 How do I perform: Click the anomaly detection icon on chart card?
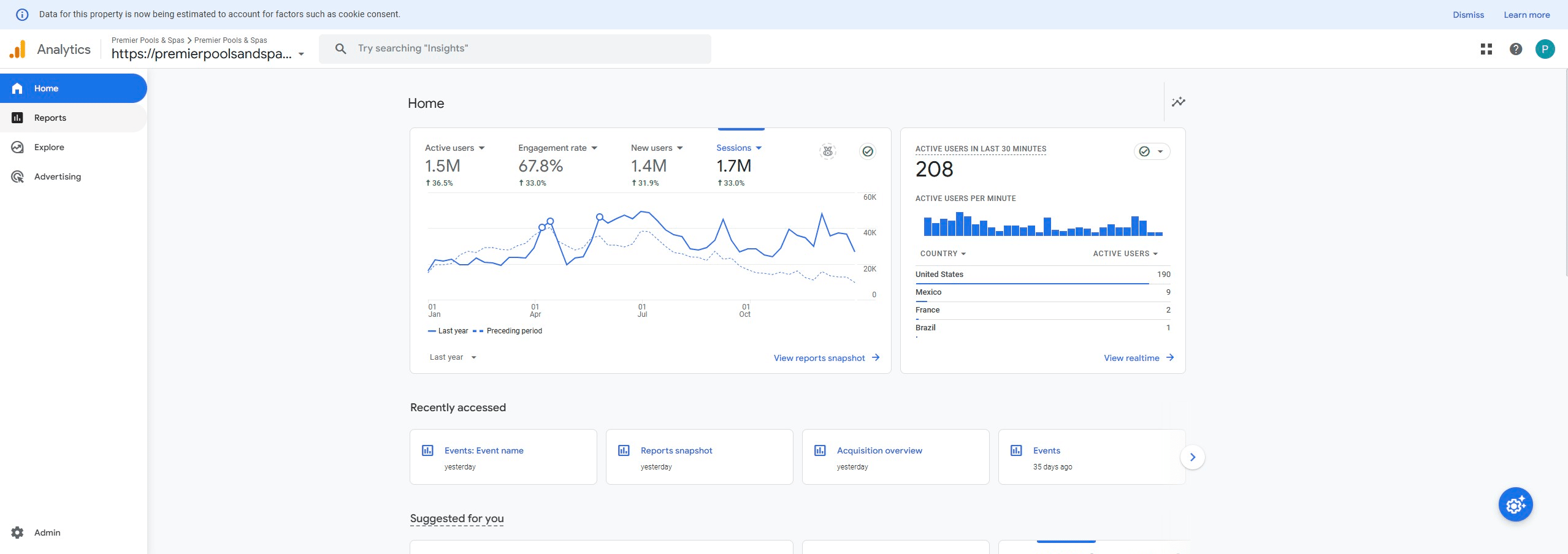[x=827, y=151]
